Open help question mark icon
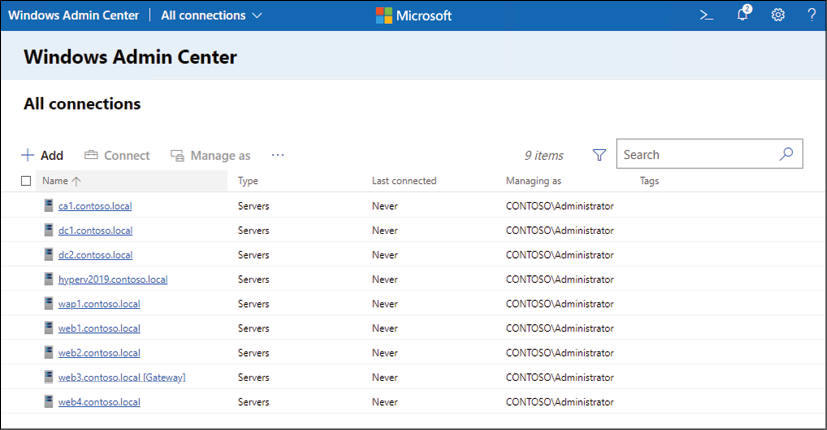This screenshot has height=430, width=827. (x=812, y=15)
